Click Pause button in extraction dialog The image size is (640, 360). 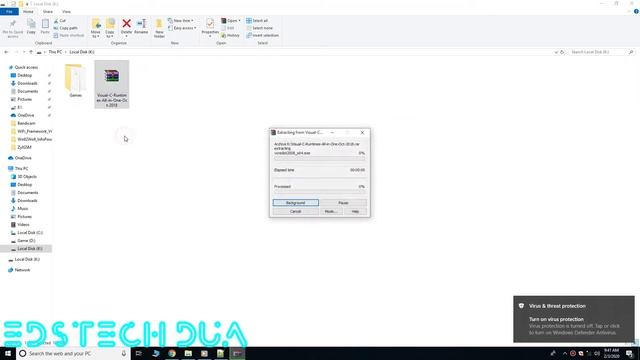click(343, 202)
